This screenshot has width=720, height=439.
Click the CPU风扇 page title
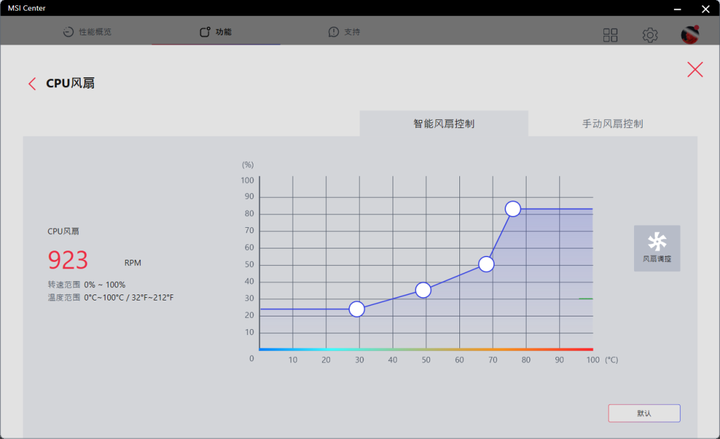70,83
